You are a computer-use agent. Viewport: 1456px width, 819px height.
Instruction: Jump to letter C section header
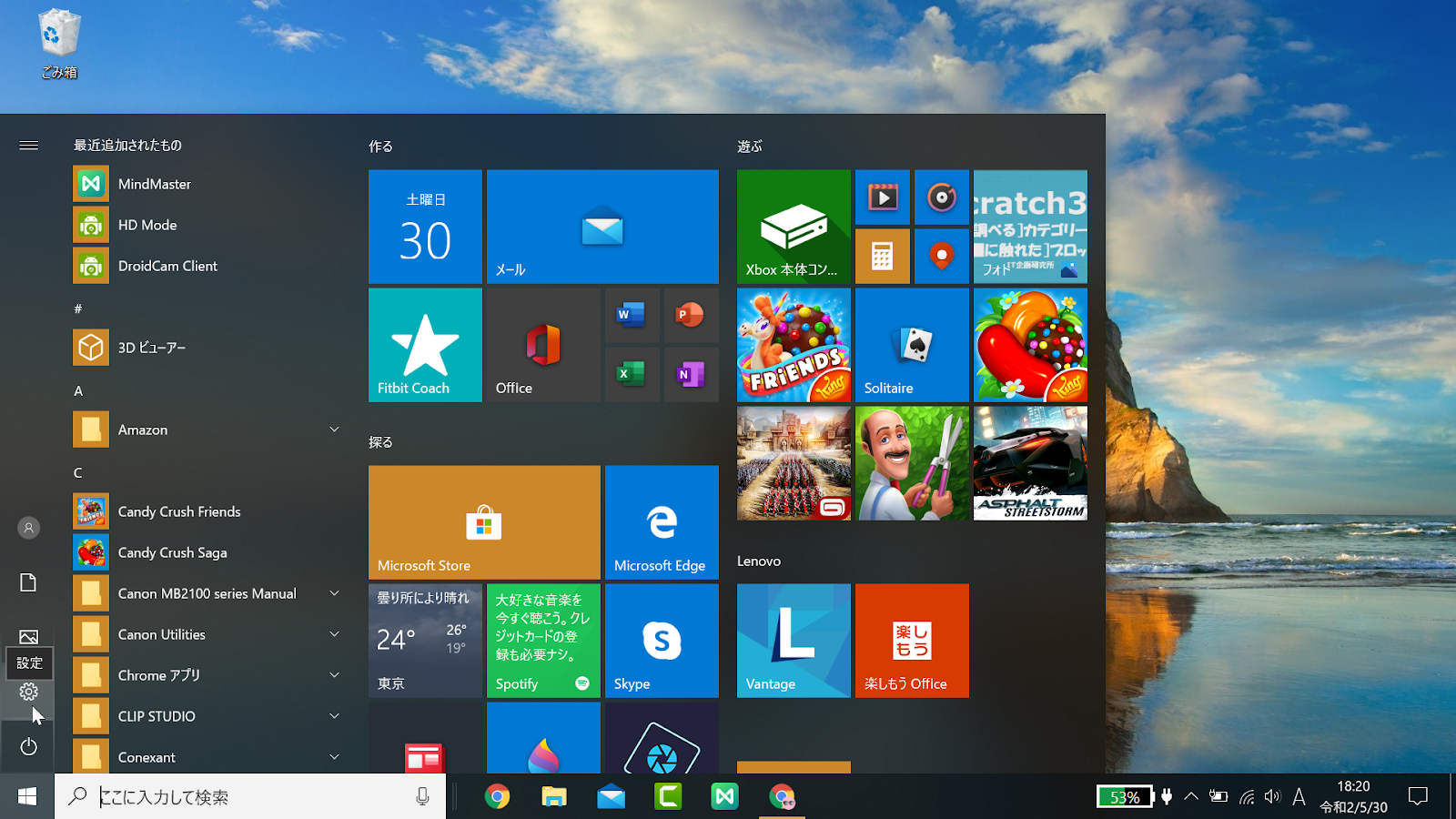click(x=78, y=472)
